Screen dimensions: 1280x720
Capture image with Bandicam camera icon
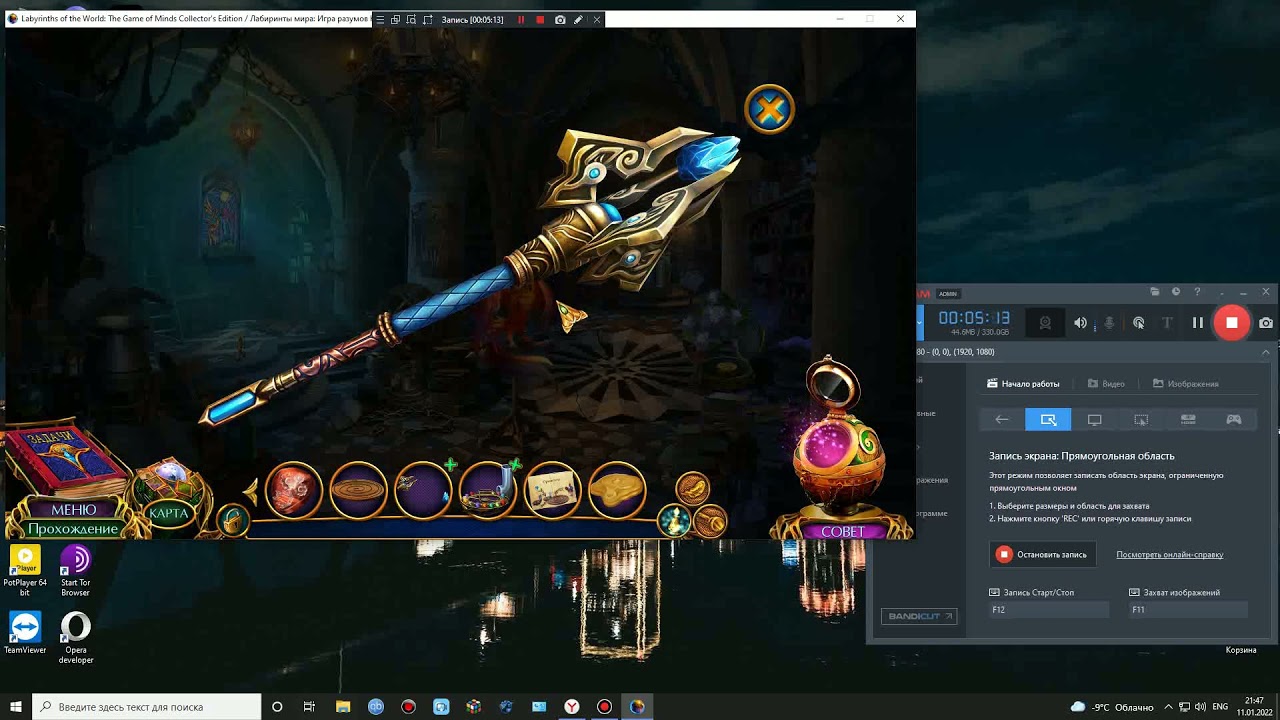point(1266,323)
